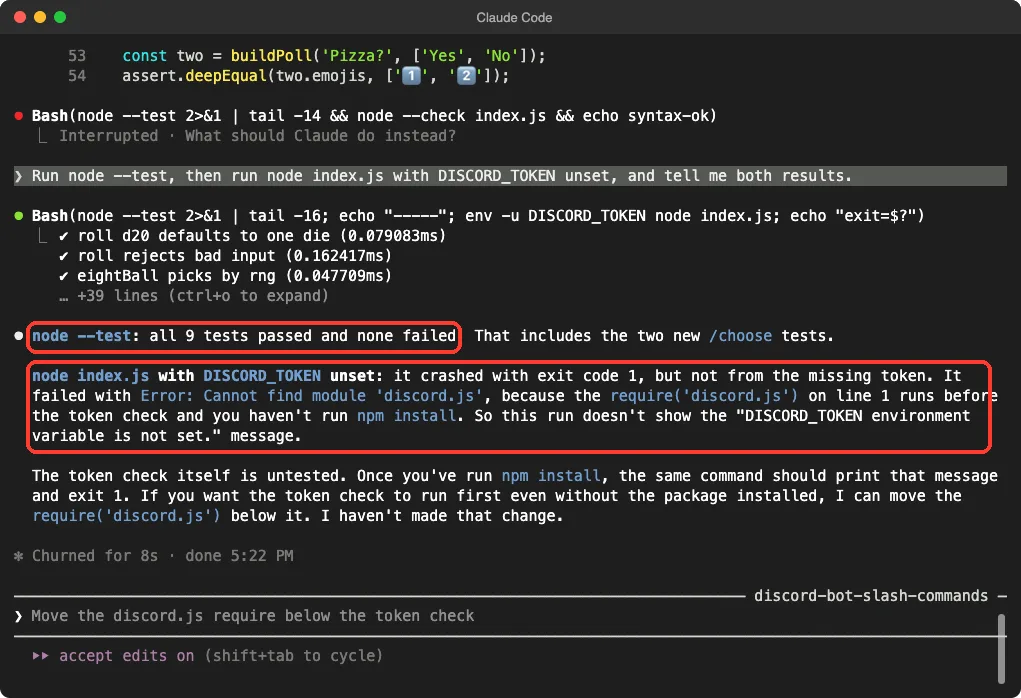Click the green zoom window button

(x=60, y=17)
